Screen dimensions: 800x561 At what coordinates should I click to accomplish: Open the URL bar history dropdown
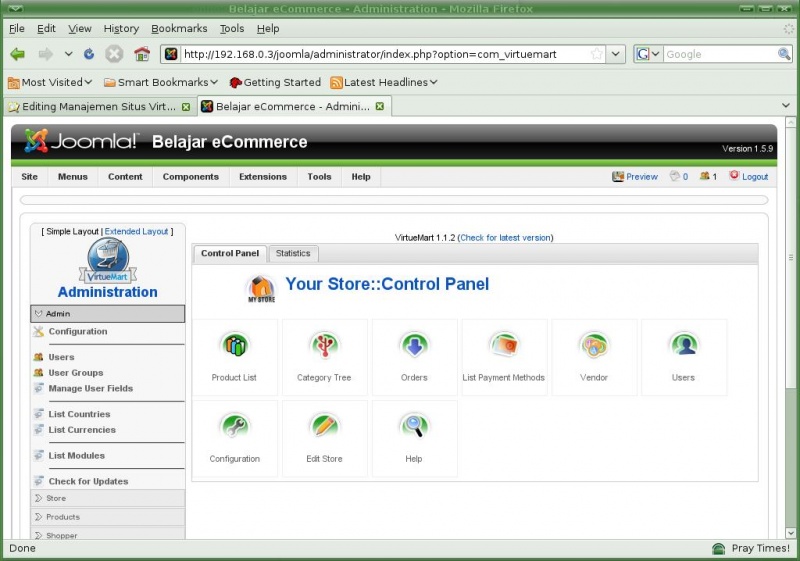[x=616, y=54]
